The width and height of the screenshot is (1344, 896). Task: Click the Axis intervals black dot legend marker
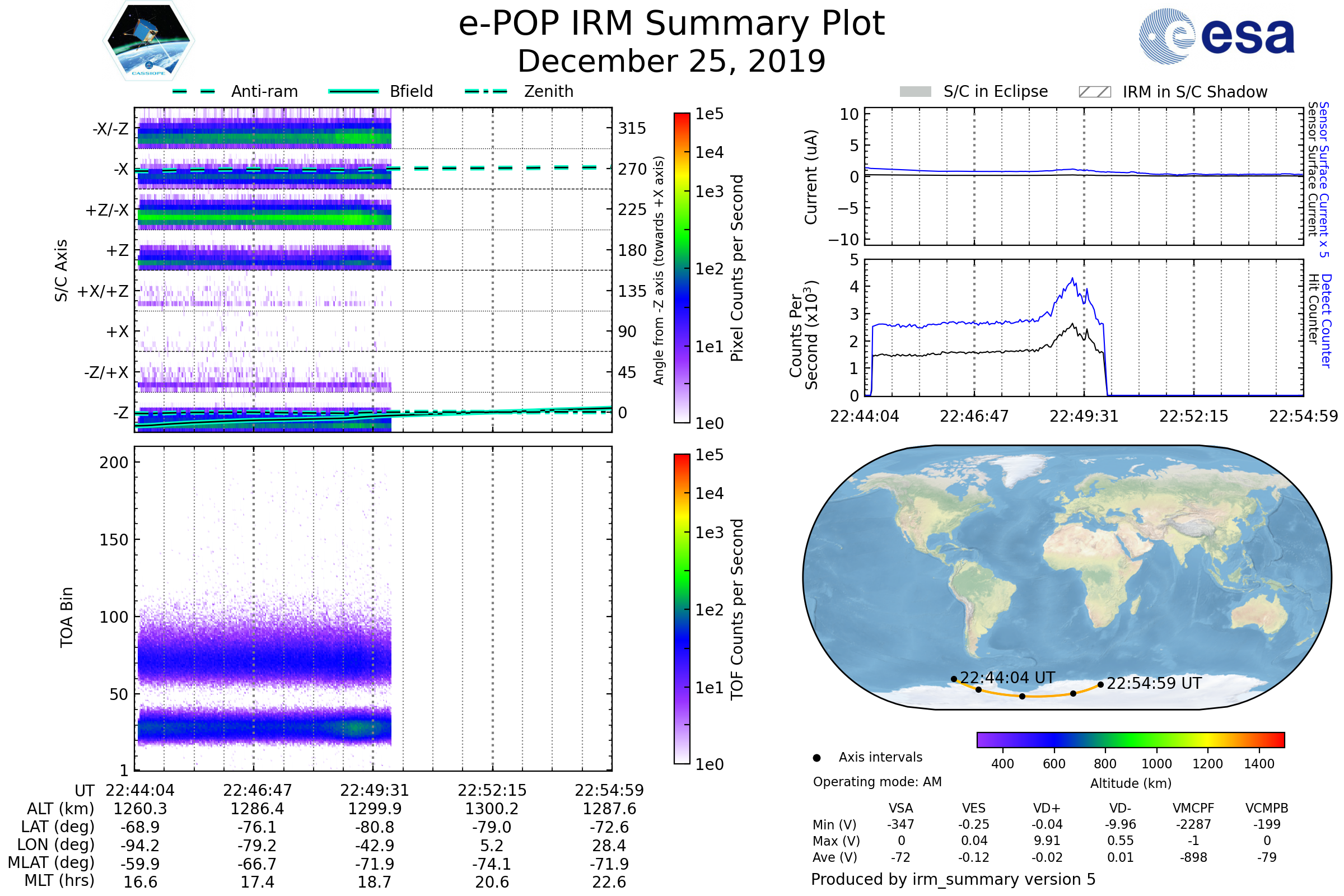coord(816,758)
